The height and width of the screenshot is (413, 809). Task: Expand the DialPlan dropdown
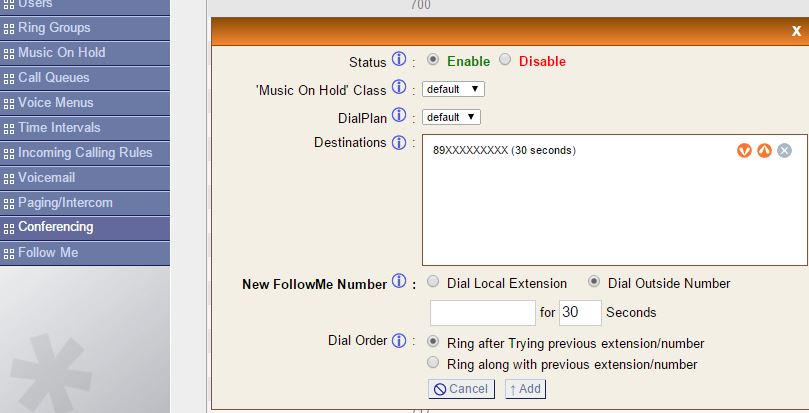click(451, 117)
